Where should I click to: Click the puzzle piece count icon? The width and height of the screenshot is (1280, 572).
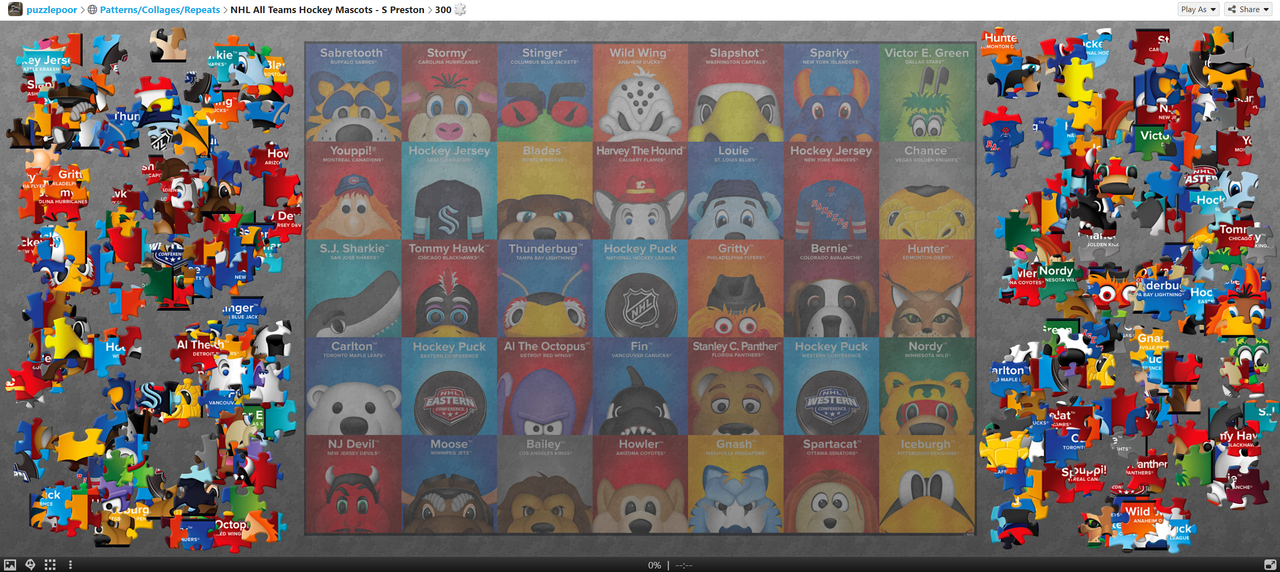[460, 9]
